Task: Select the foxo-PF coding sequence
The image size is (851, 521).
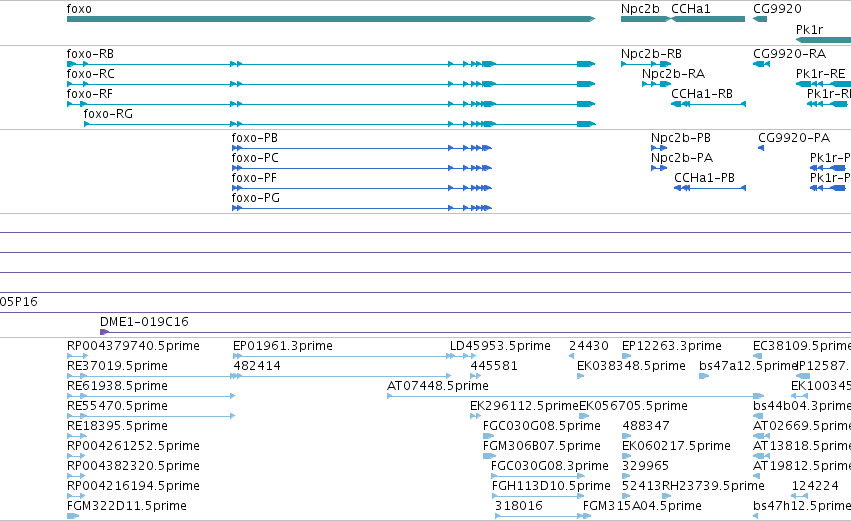Action: click(x=254, y=178)
